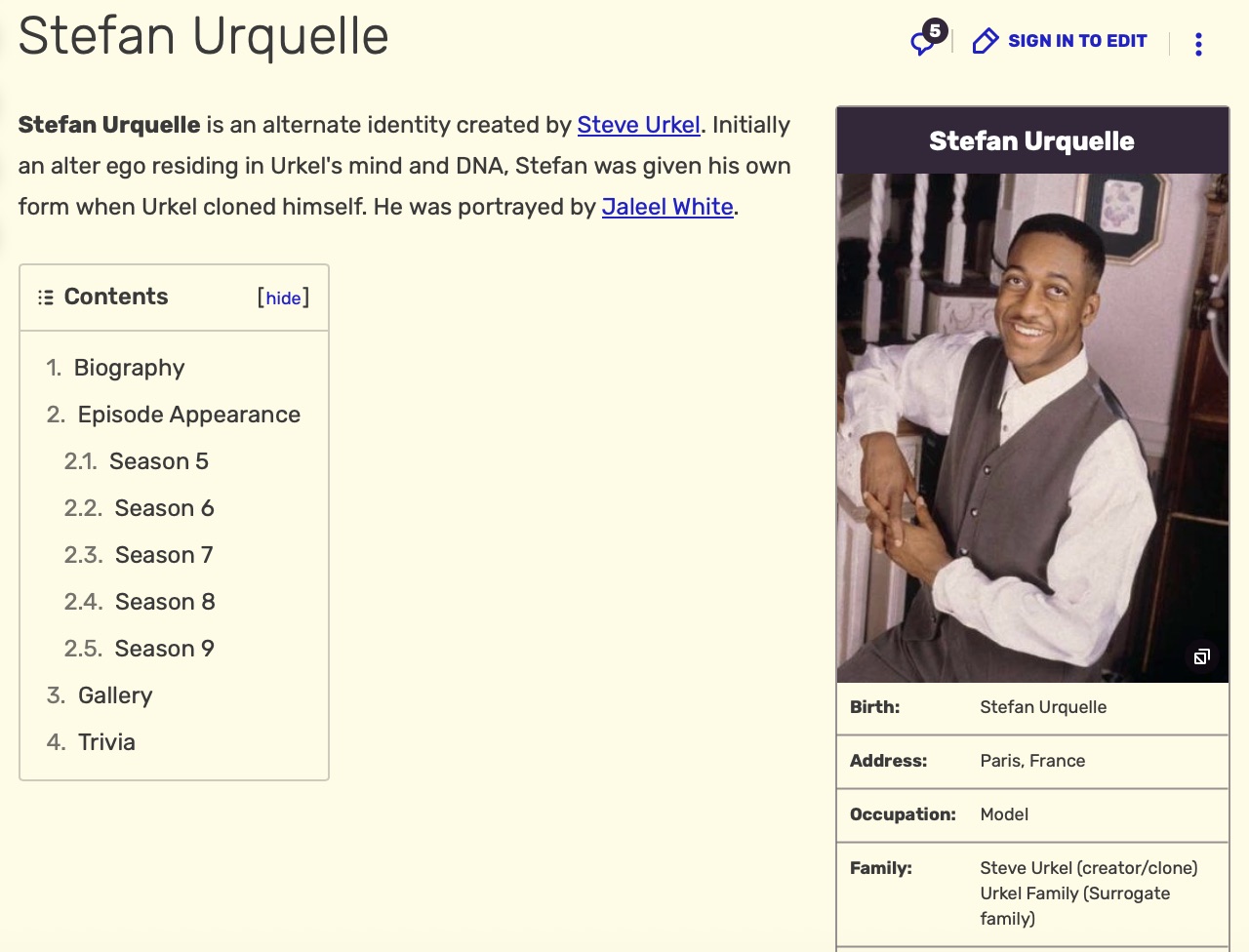Follow the Steve Urkel link
Image resolution: width=1249 pixels, height=952 pixels.
(639, 125)
